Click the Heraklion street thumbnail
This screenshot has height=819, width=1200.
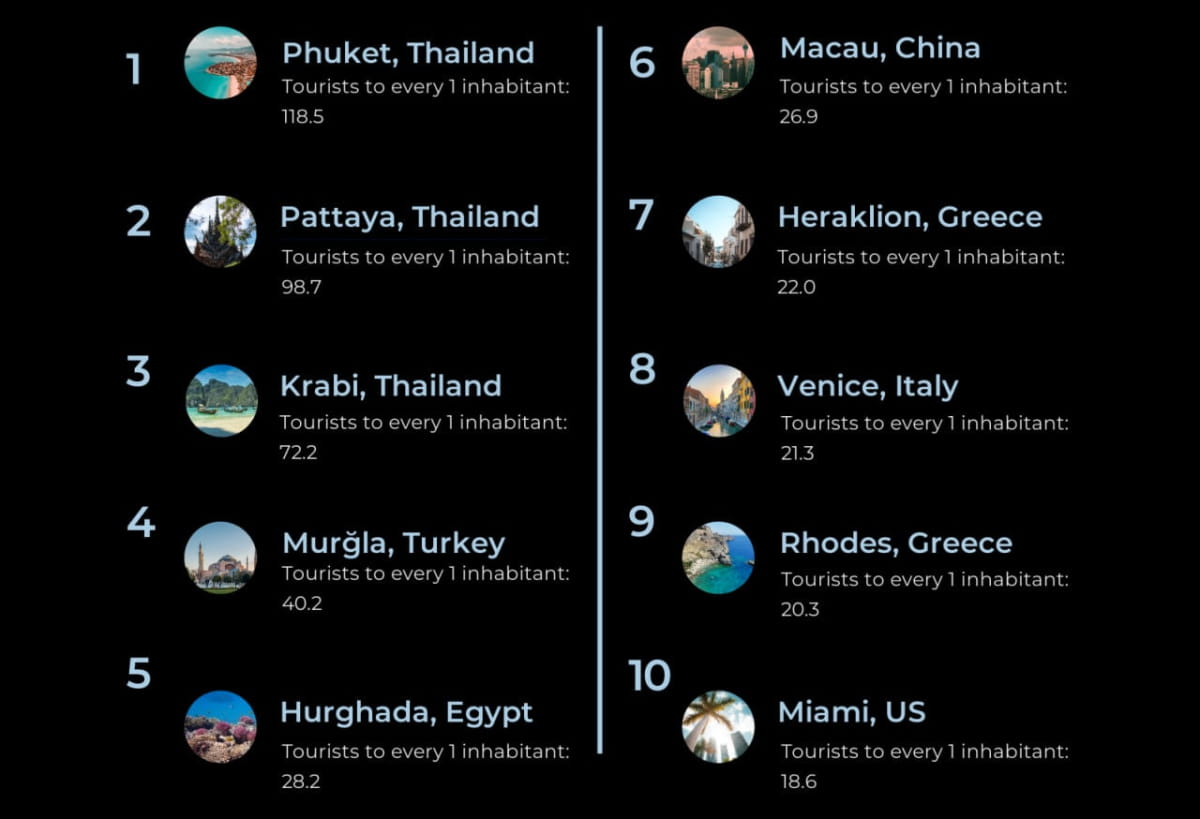(718, 231)
